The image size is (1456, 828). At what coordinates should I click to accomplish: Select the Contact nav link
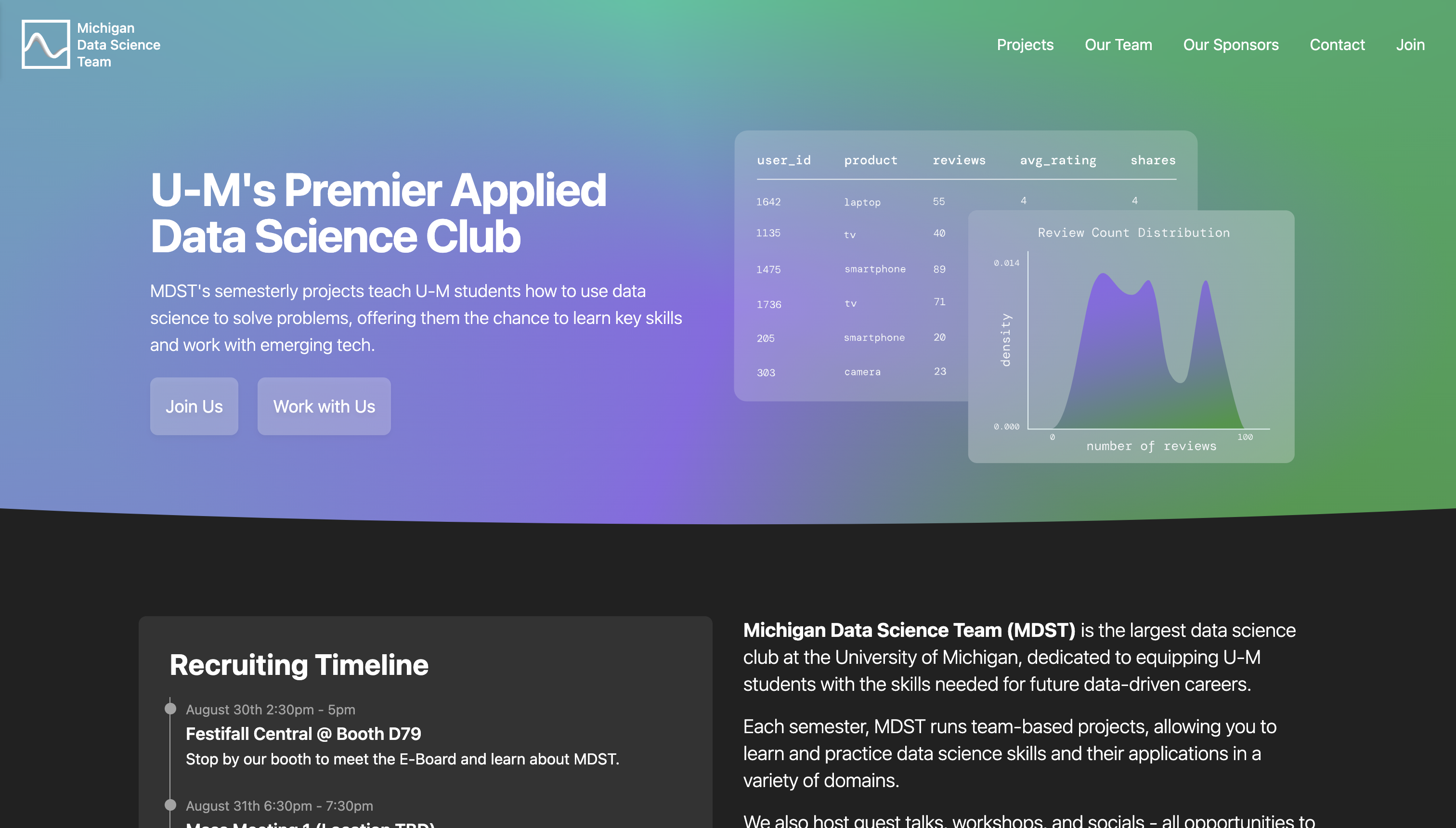point(1337,44)
